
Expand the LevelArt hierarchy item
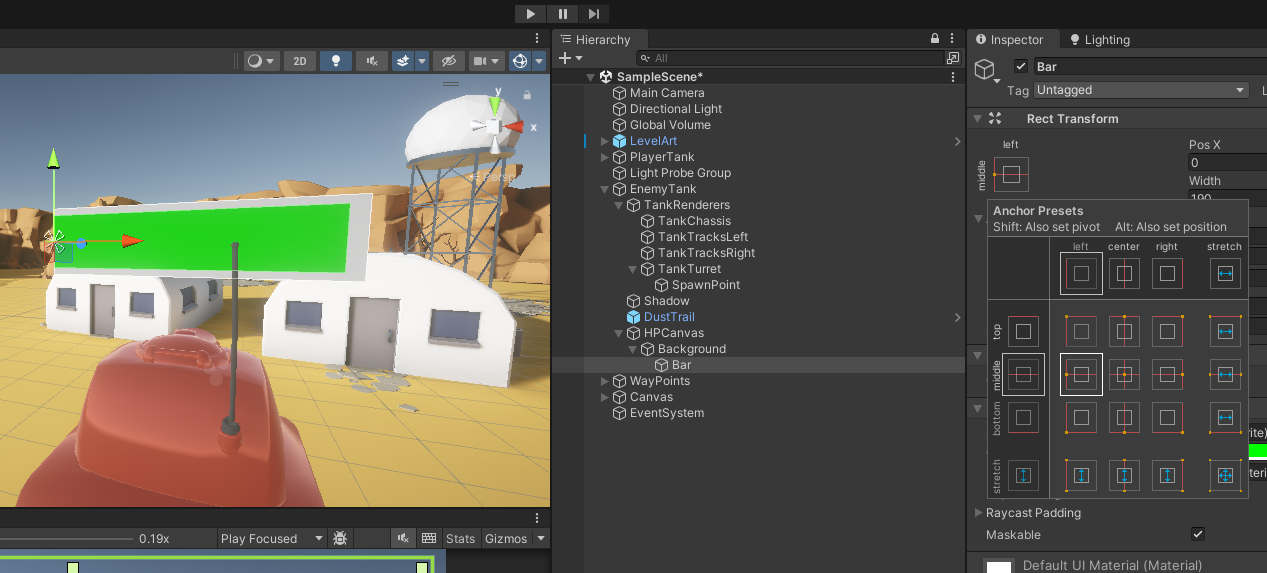point(604,141)
